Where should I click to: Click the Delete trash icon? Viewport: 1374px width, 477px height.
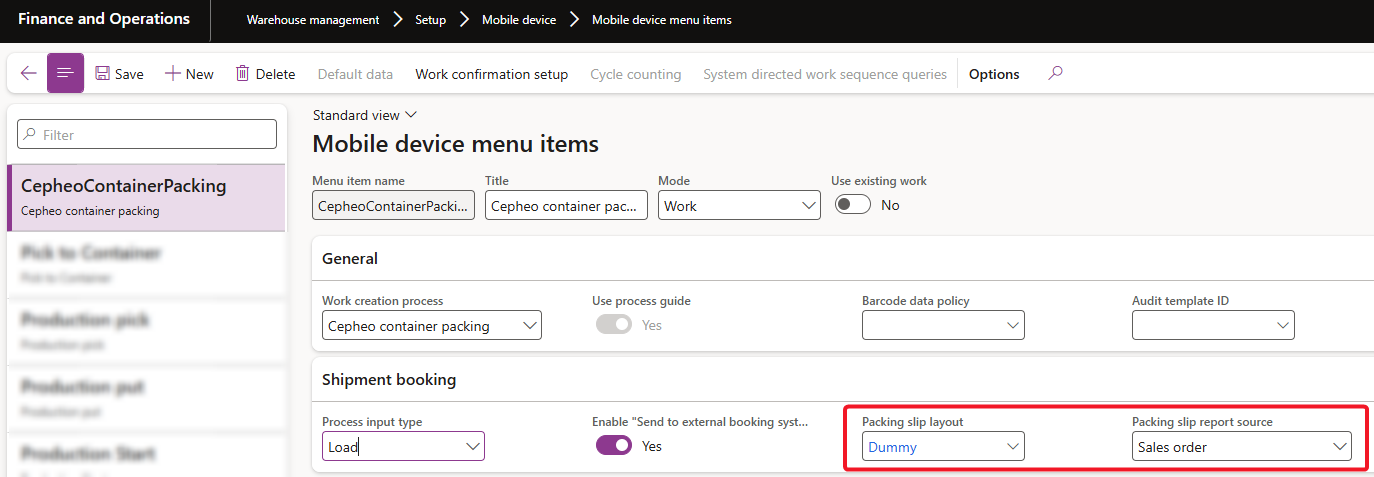(243, 74)
